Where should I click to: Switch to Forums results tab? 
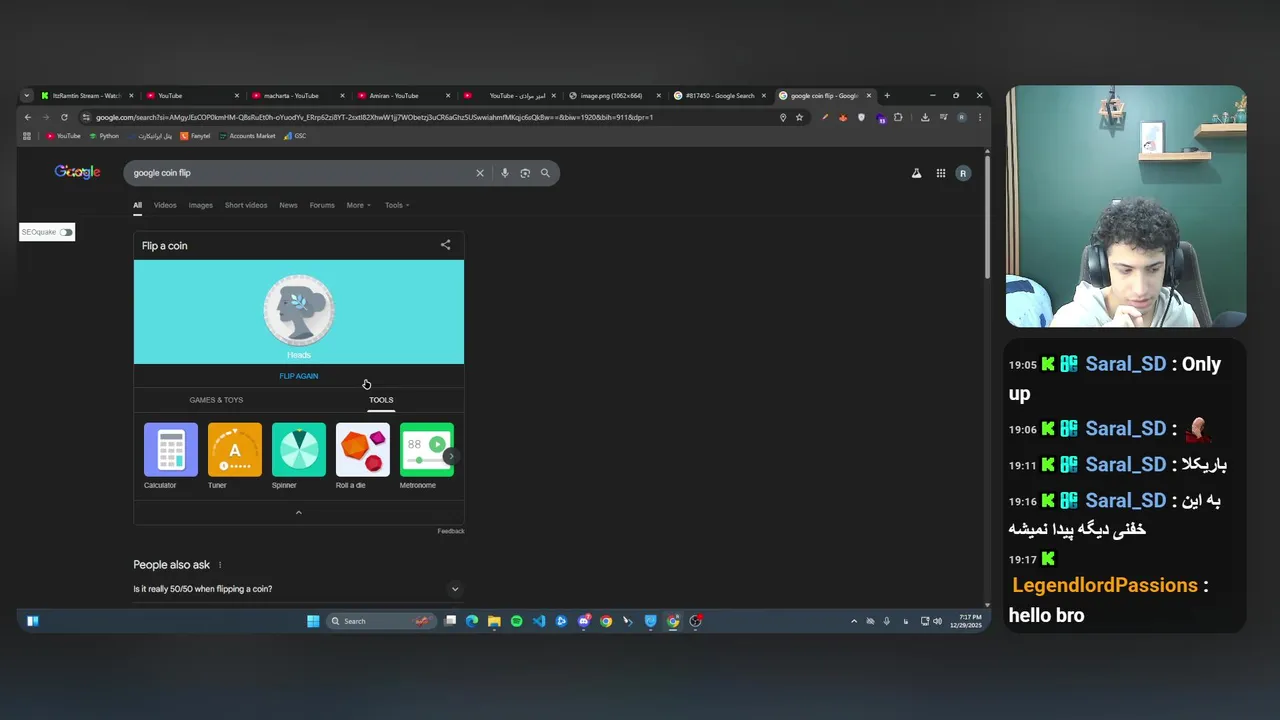click(x=322, y=205)
